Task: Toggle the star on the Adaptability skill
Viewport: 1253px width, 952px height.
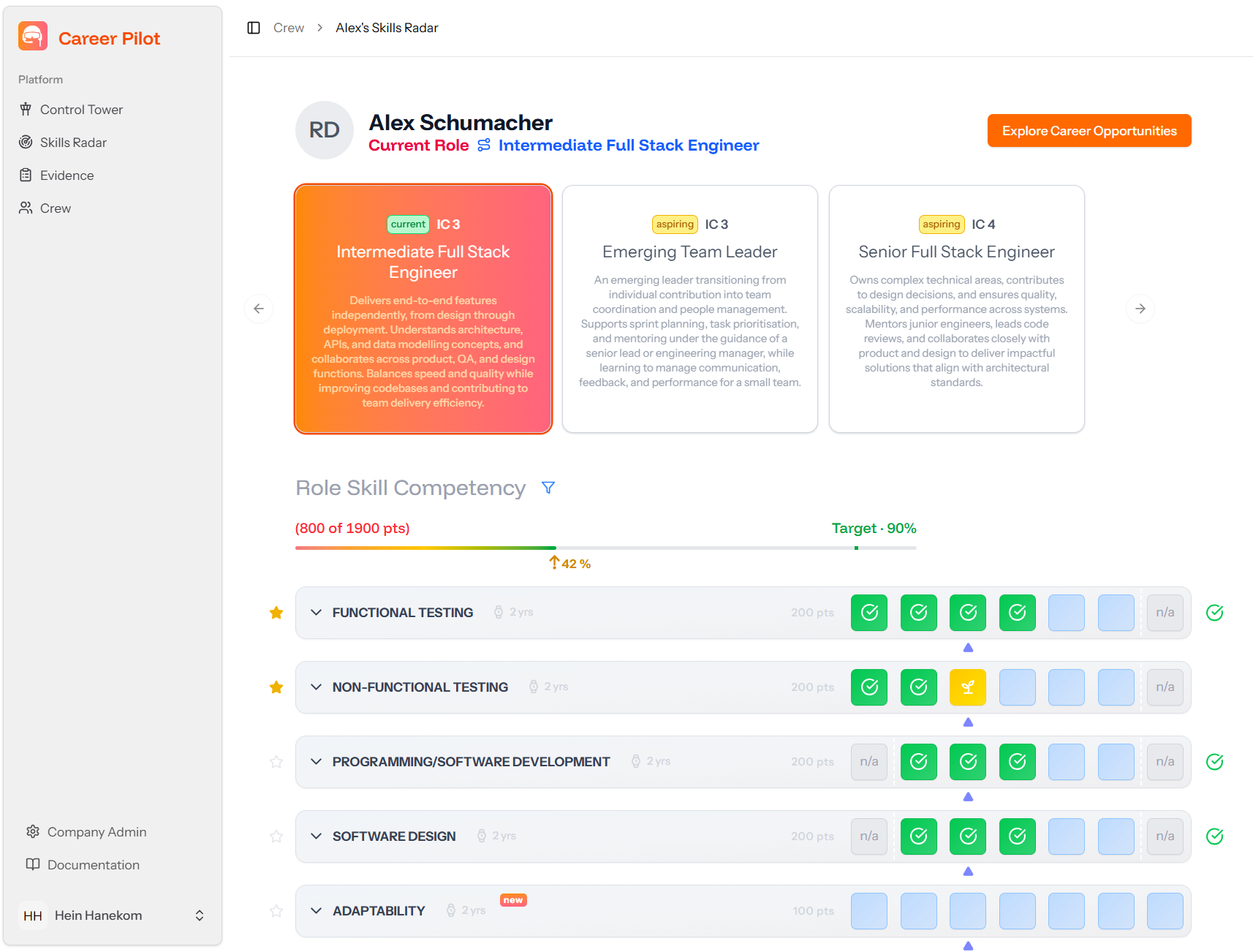Action: tap(276, 911)
